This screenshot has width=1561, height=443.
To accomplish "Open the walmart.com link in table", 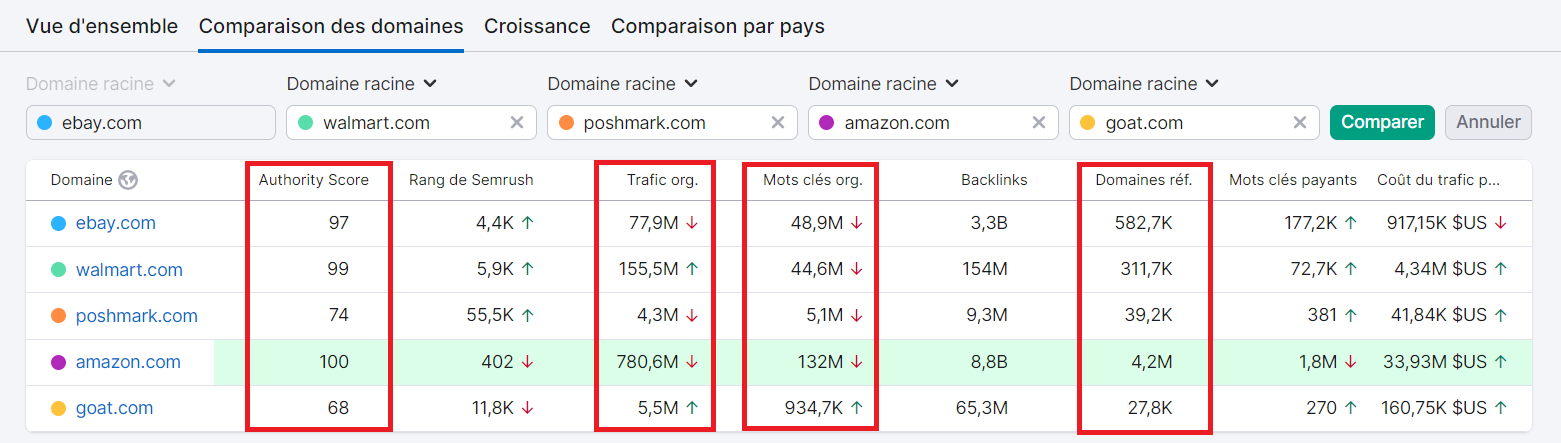I will tap(128, 270).
